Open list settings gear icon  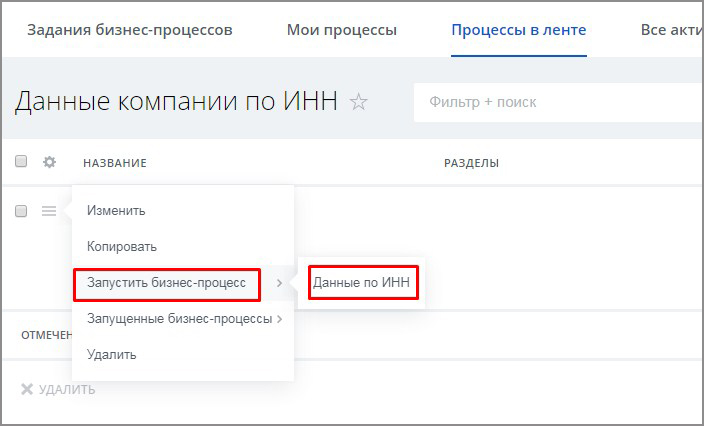(49, 162)
